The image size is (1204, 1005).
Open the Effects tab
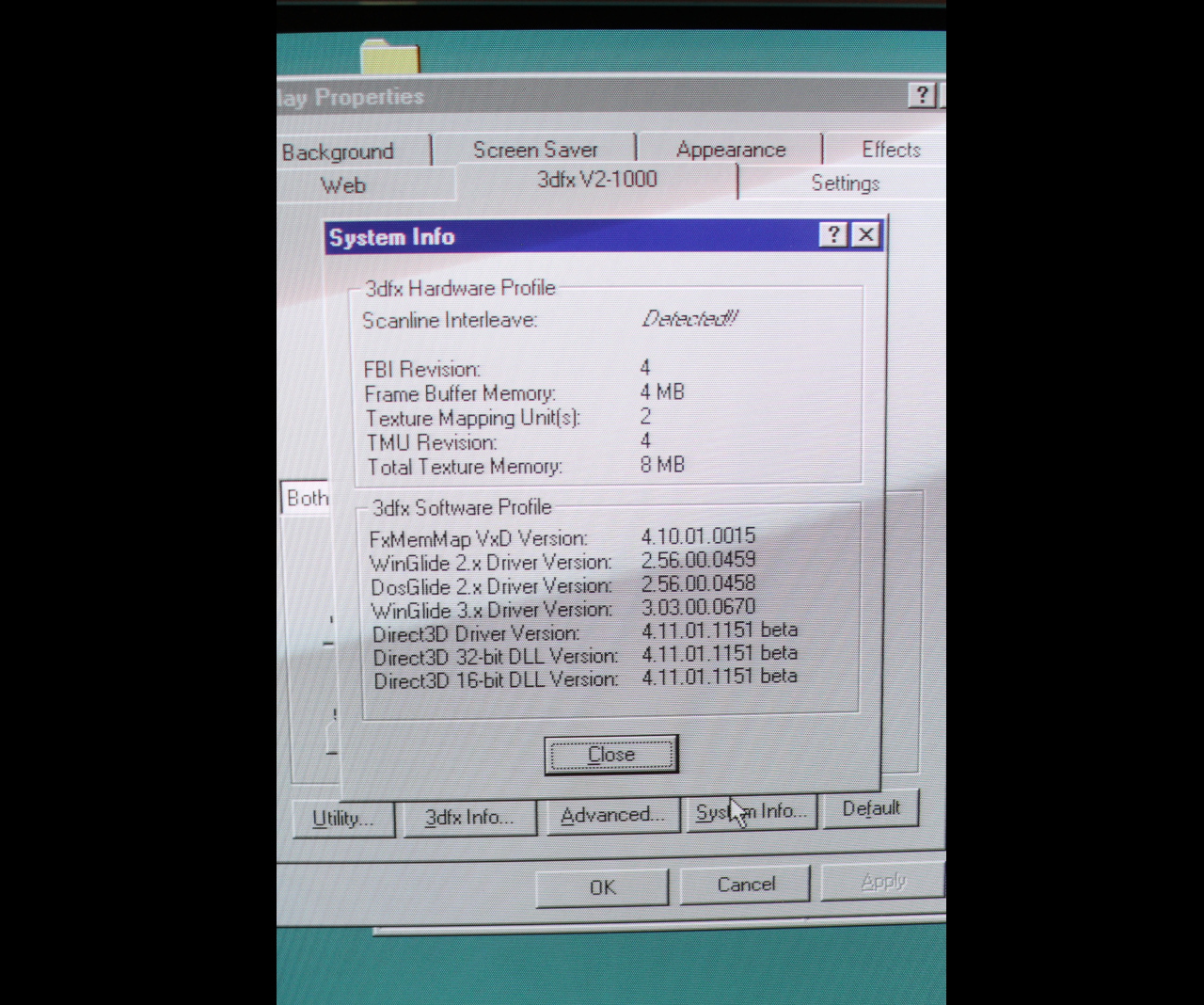[891, 149]
